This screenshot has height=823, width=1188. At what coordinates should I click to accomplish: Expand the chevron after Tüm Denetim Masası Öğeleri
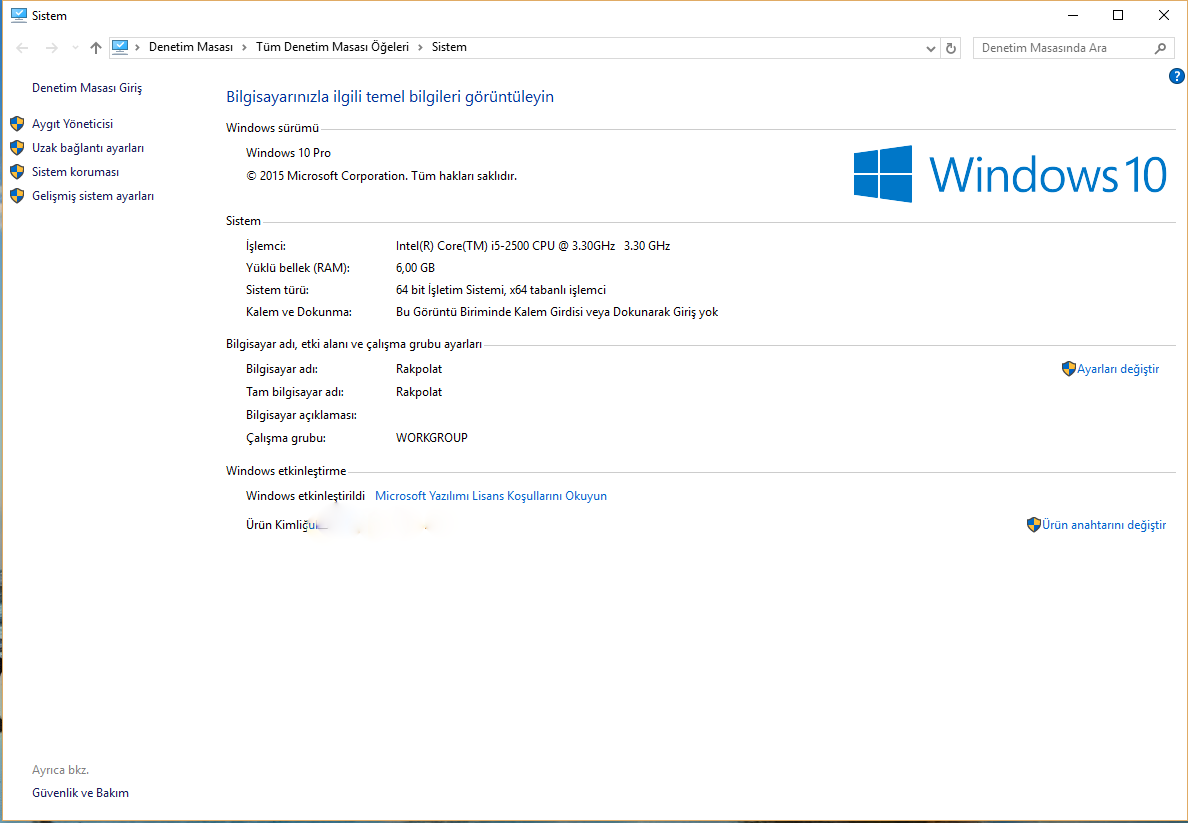[421, 47]
